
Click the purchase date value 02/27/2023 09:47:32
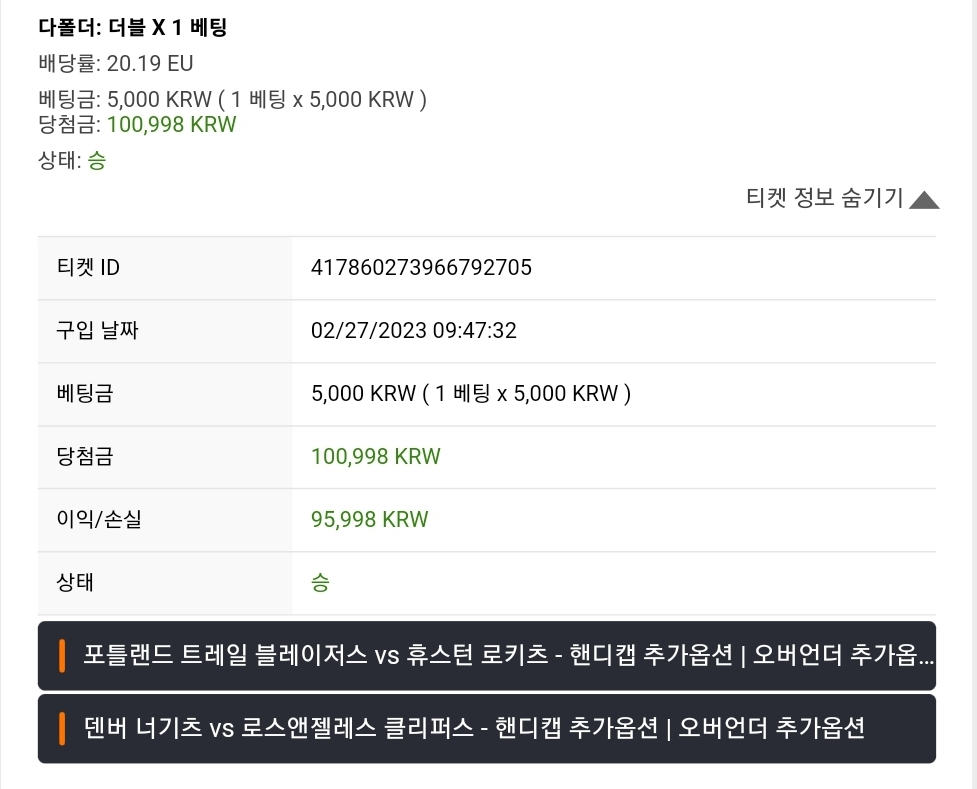point(414,330)
